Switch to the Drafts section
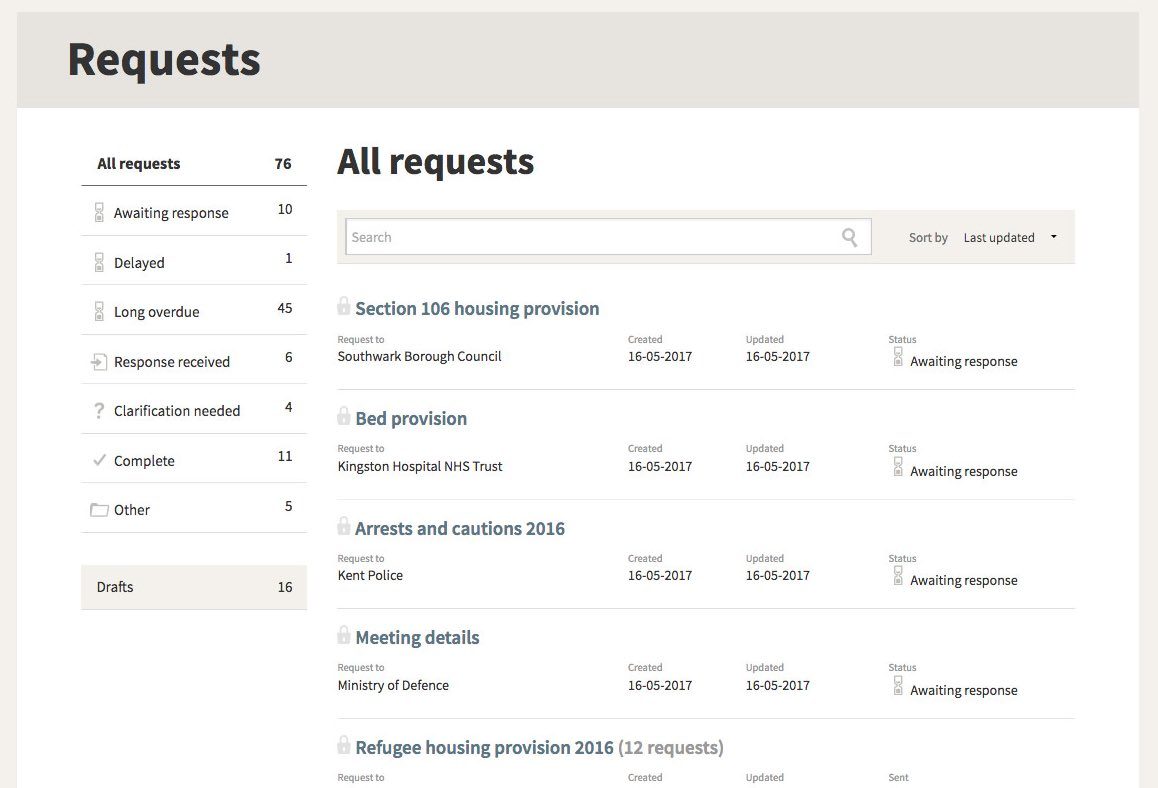 pyautogui.click(x=114, y=587)
